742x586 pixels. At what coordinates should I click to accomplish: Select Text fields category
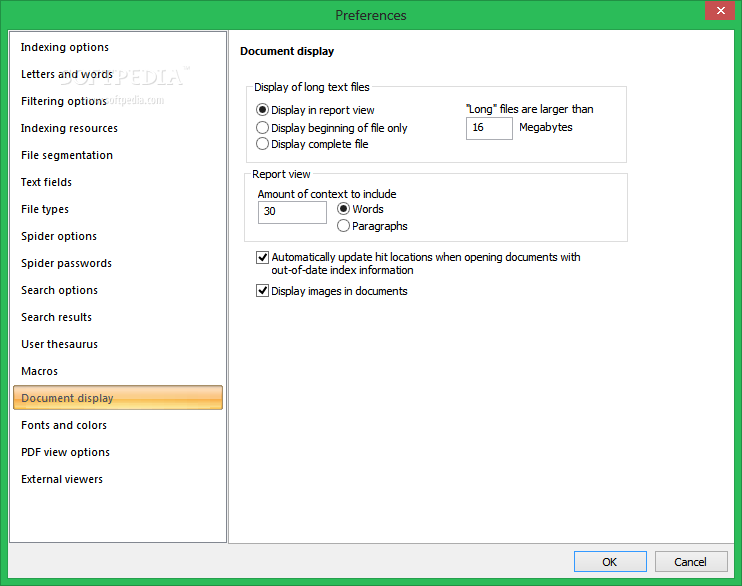[118, 182]
